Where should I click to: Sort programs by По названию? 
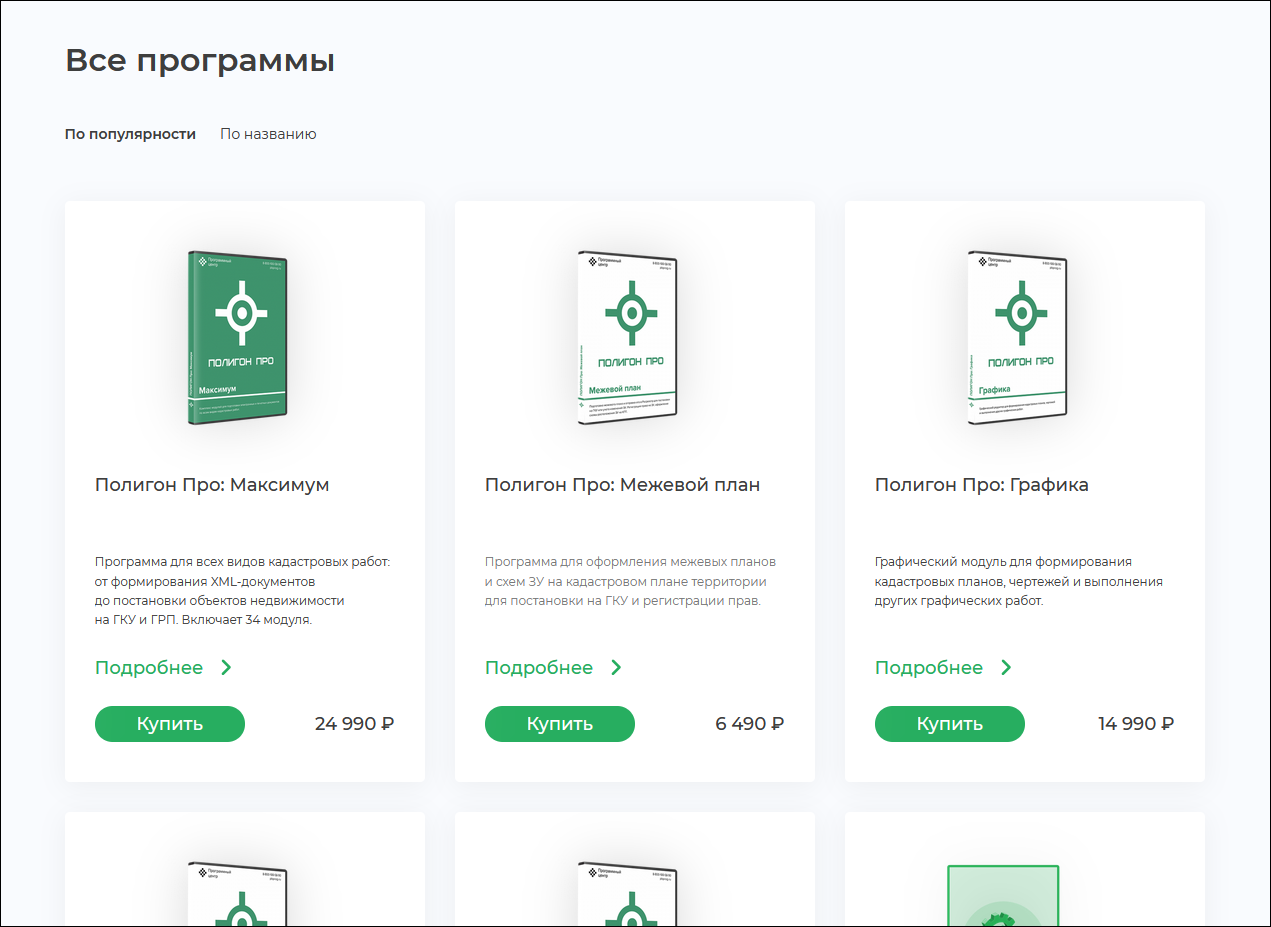pyautogui.click(x=268, y=134)
